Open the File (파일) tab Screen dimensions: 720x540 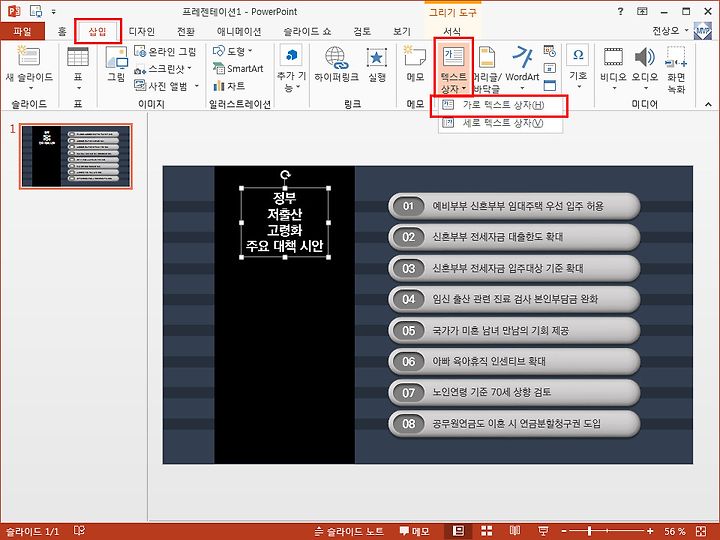pos(22,31)
